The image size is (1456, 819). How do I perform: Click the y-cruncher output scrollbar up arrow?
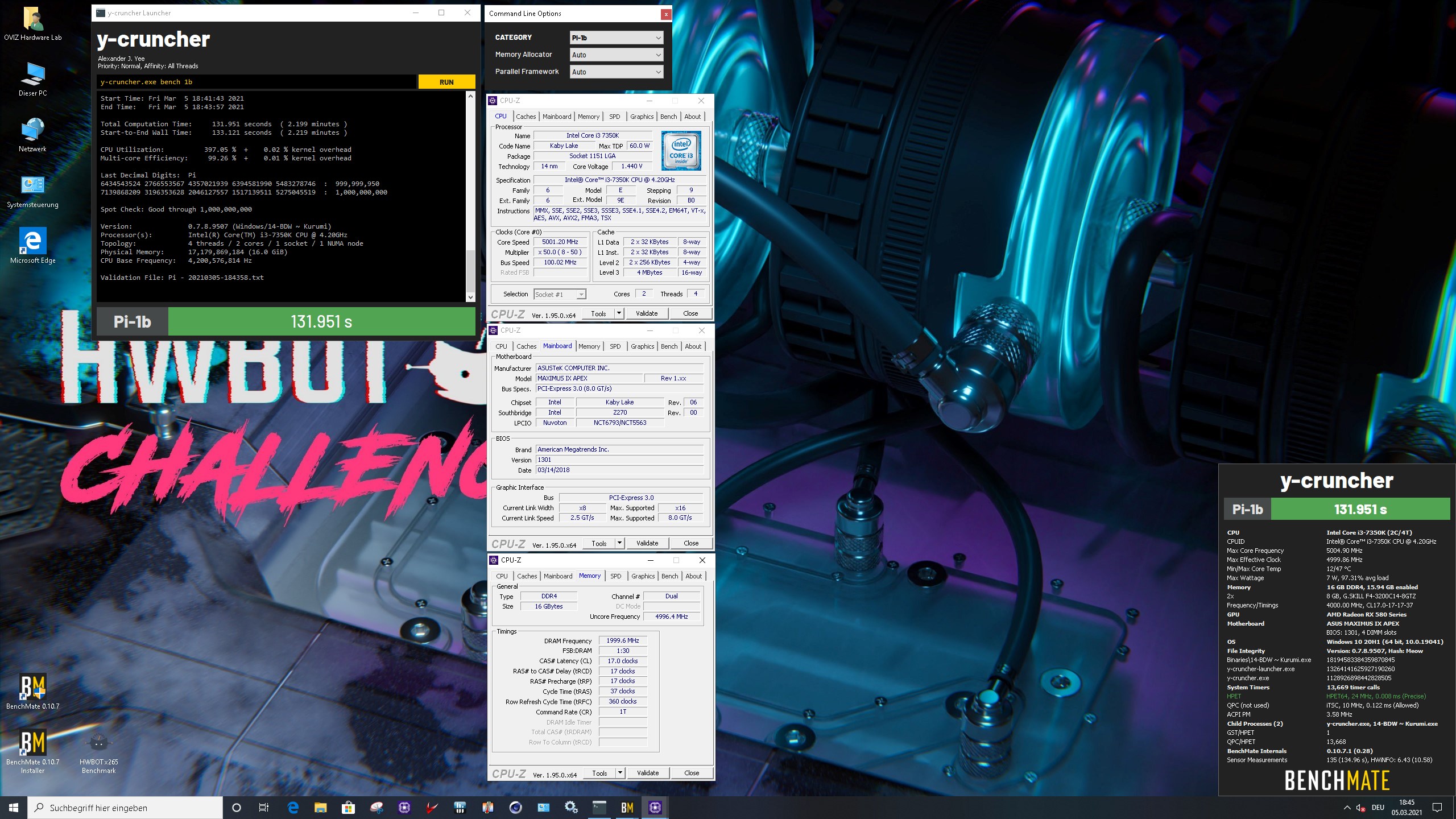[470, 96]
